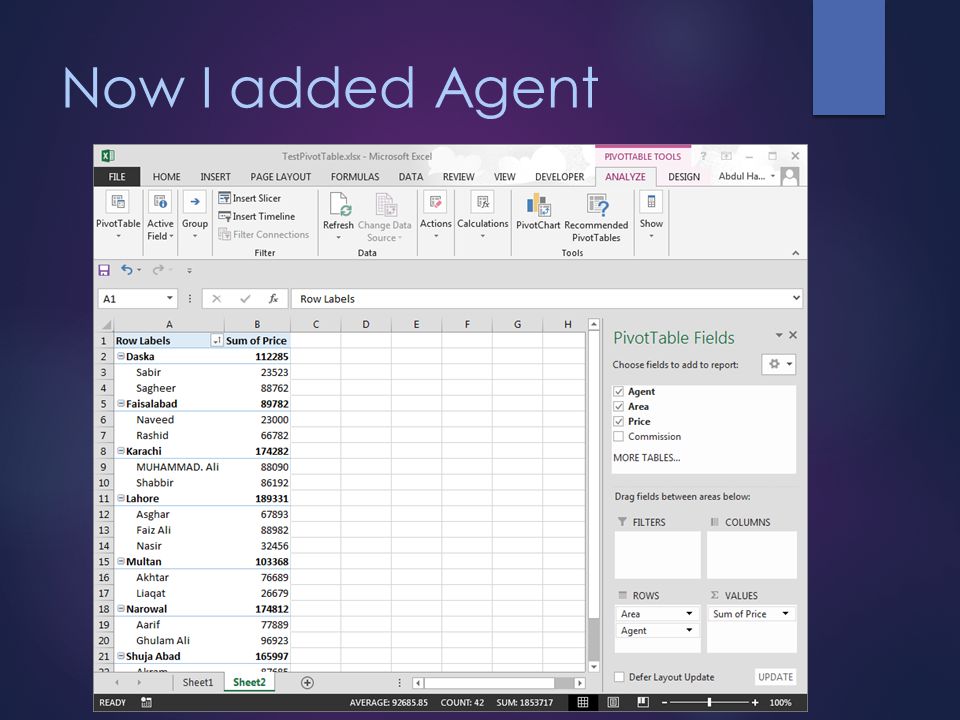The height and width of the screenshot is (720, 960).
Task: Click Change Data Source
Action: tap(384, 217)
